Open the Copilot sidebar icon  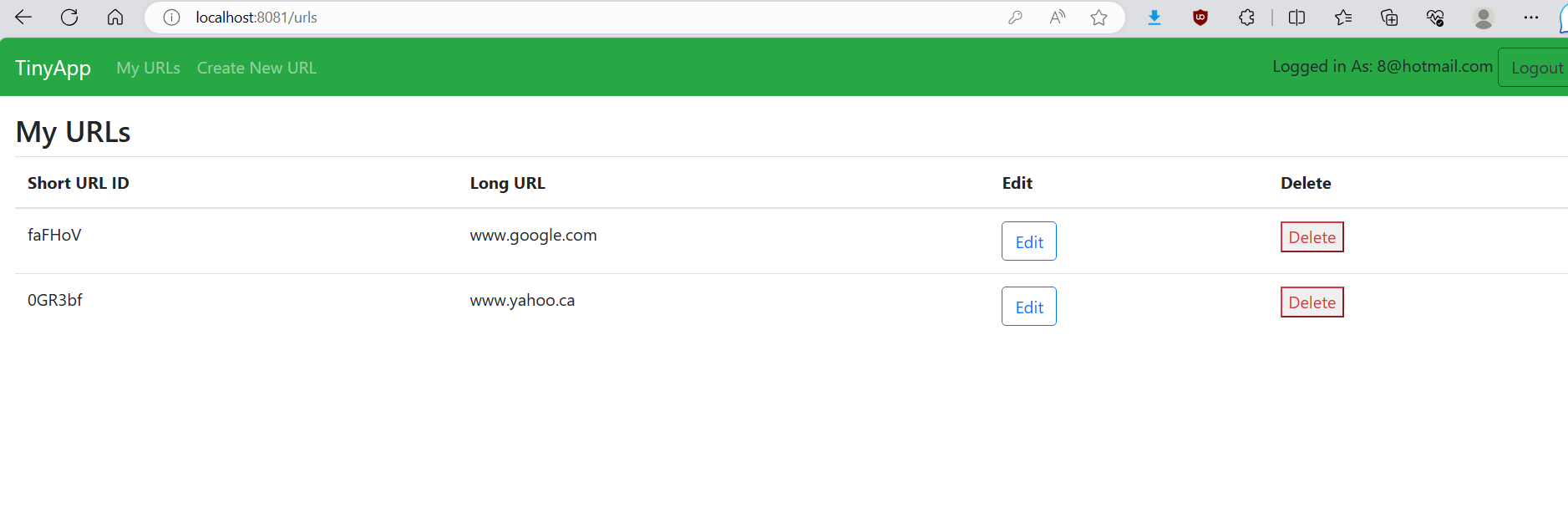coord(1564,17)
